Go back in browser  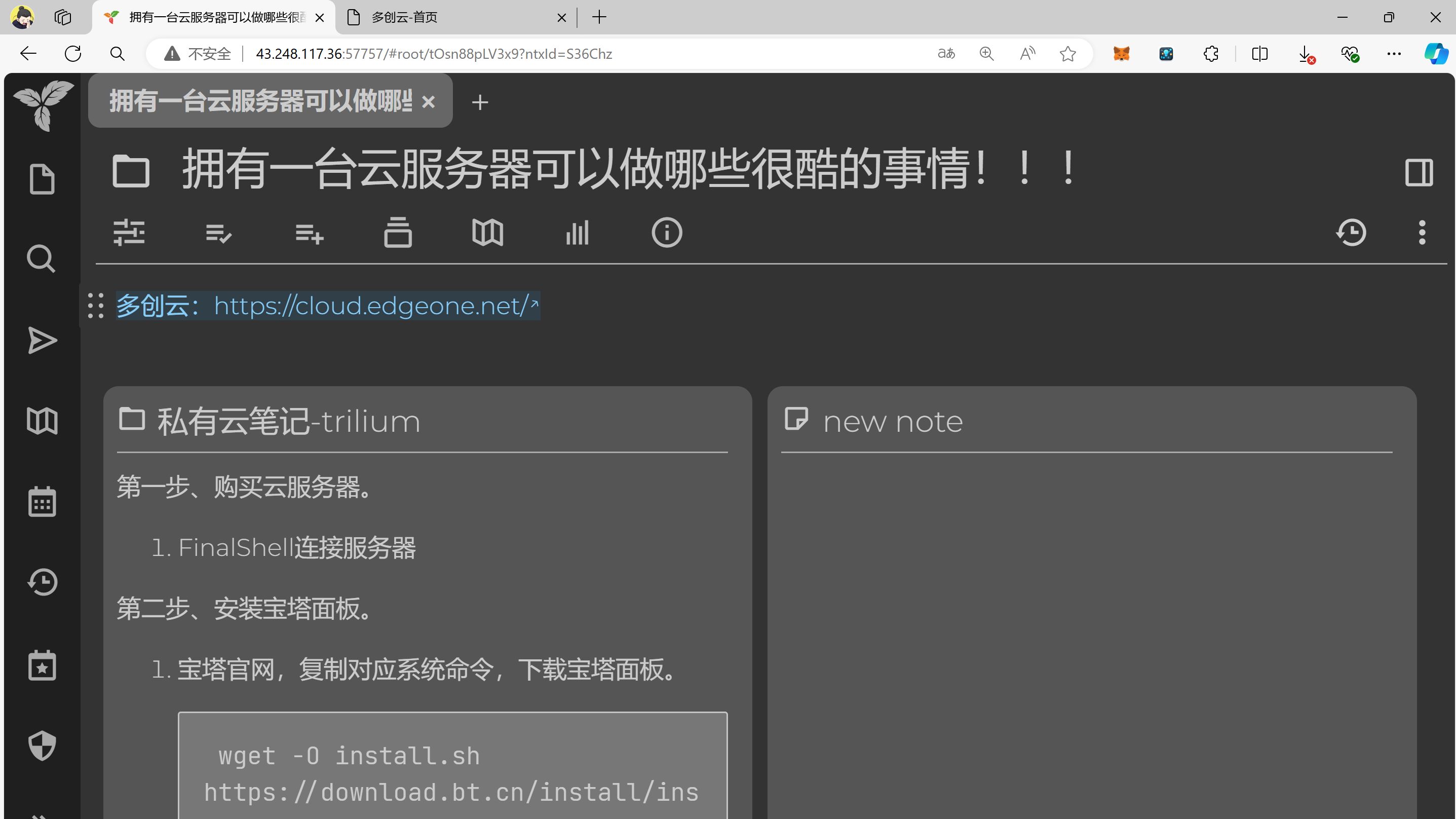coord(28,54)
